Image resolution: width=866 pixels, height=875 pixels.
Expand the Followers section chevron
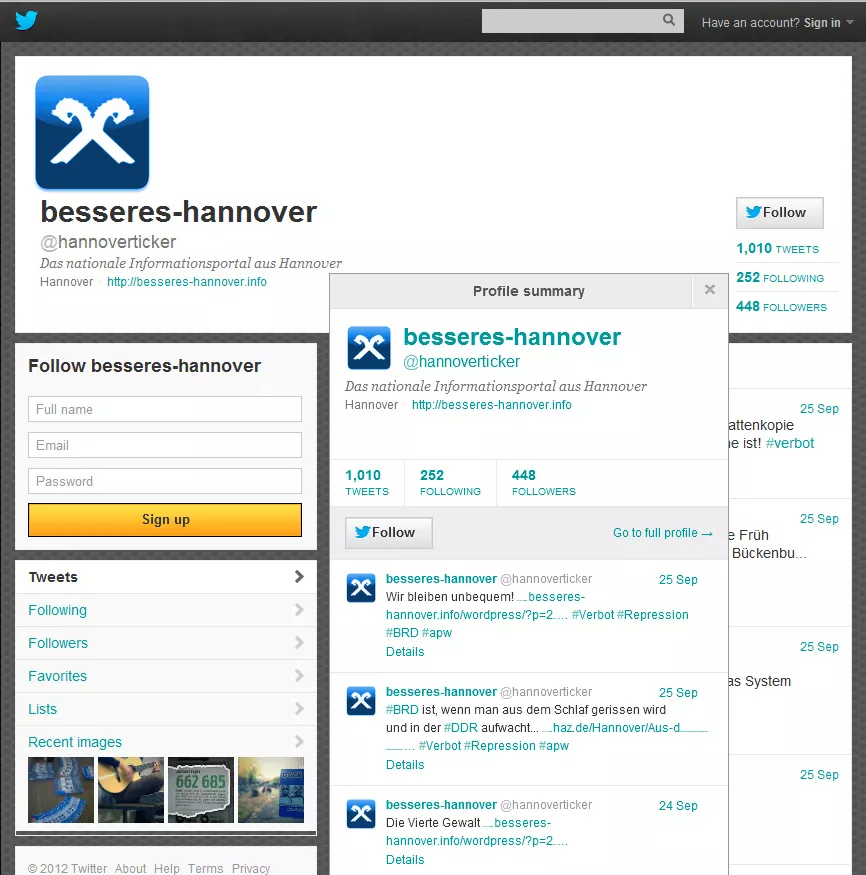(299, 642)
